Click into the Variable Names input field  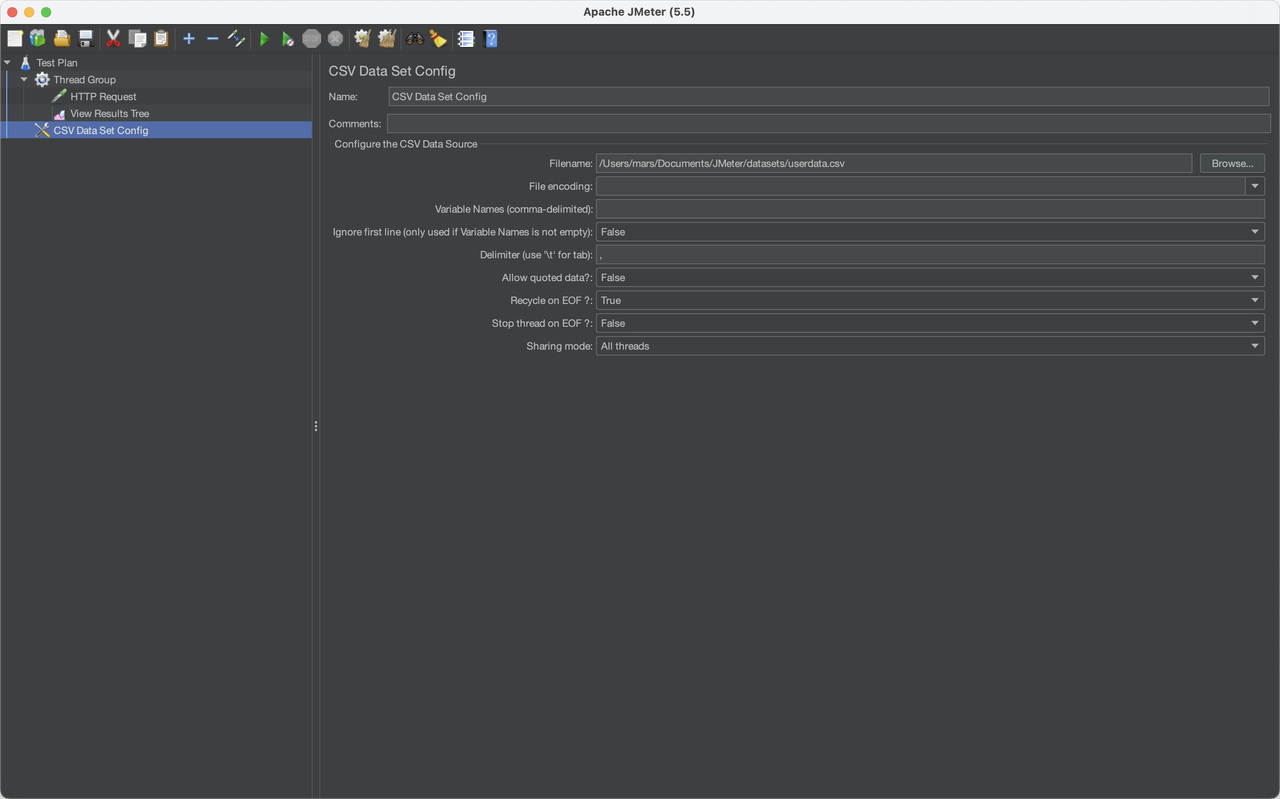click(930, 209)
